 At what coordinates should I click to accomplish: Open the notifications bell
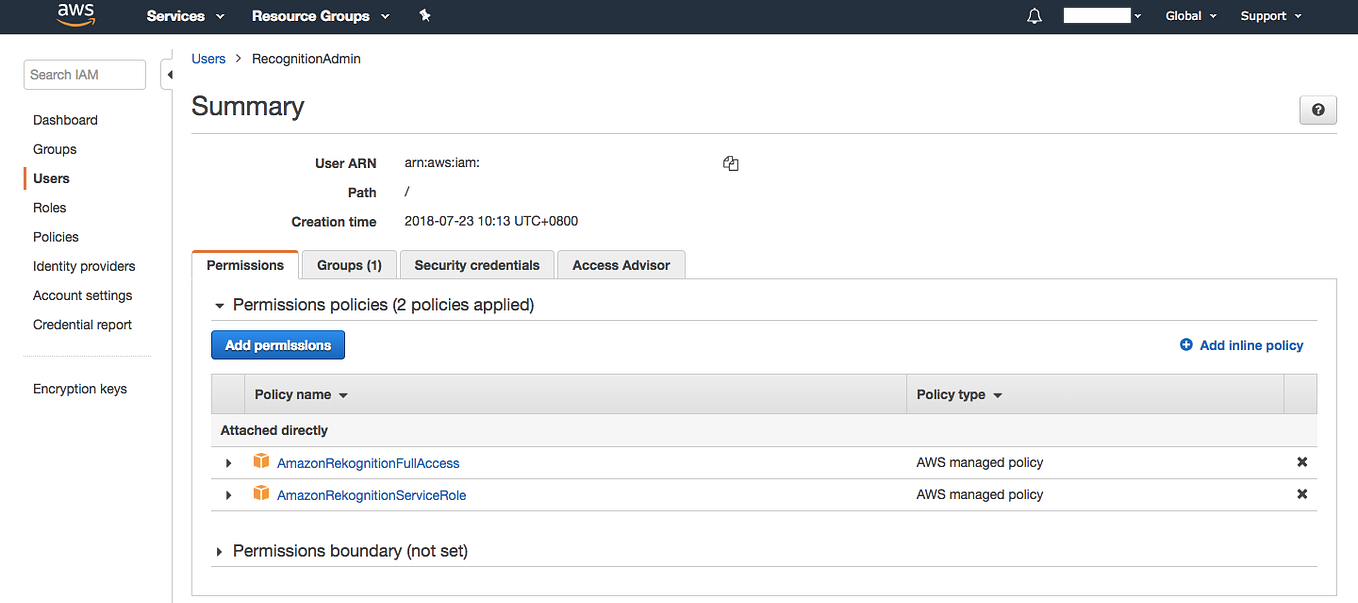[x=1035, y=16]
